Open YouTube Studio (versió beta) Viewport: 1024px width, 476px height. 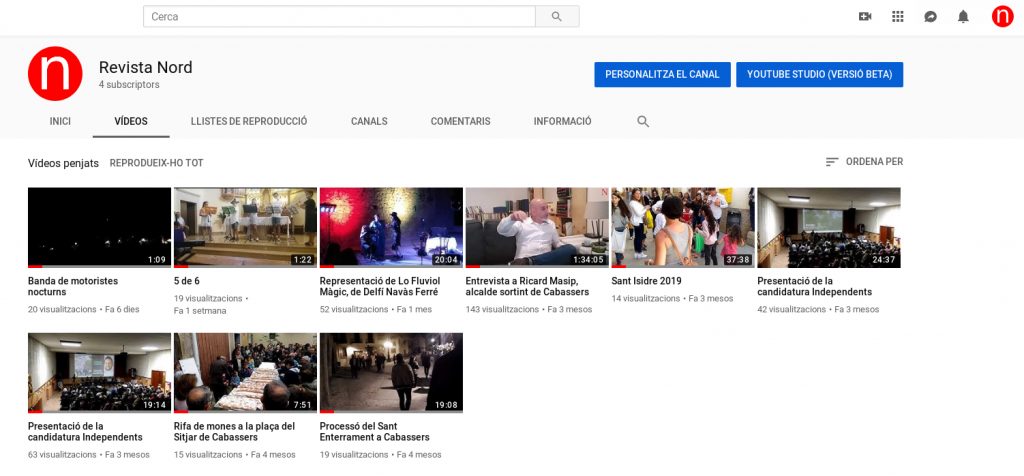819,75
